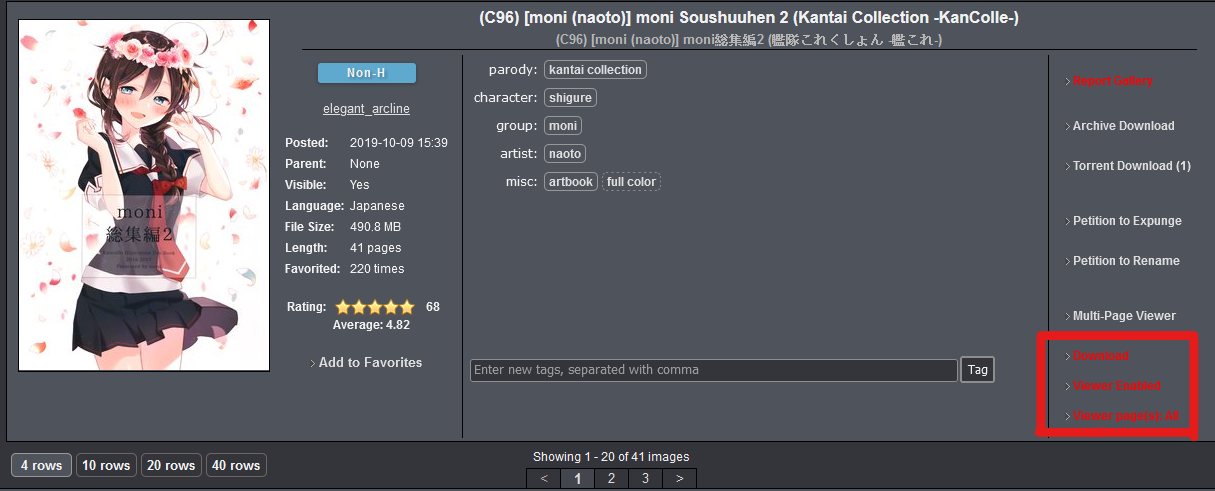
Task: Click the File Size 490.8 MB value
Action: pos(375,227)
